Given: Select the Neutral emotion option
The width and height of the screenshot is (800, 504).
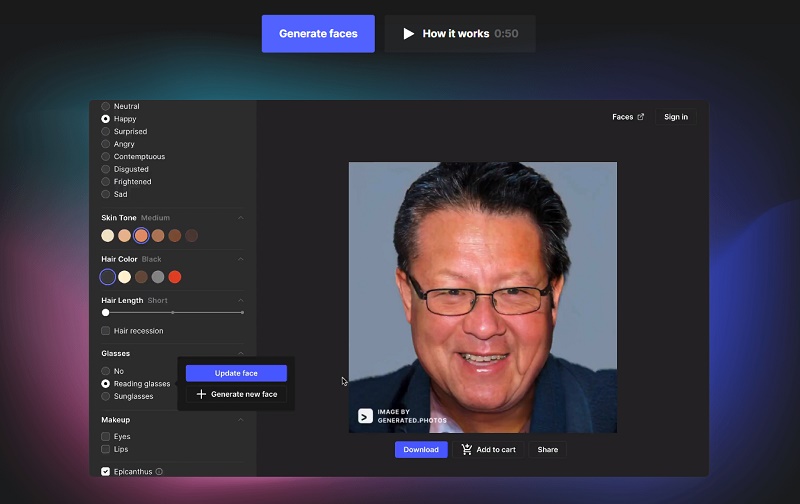Looking at the screenshot, I should tap(106, 106).
